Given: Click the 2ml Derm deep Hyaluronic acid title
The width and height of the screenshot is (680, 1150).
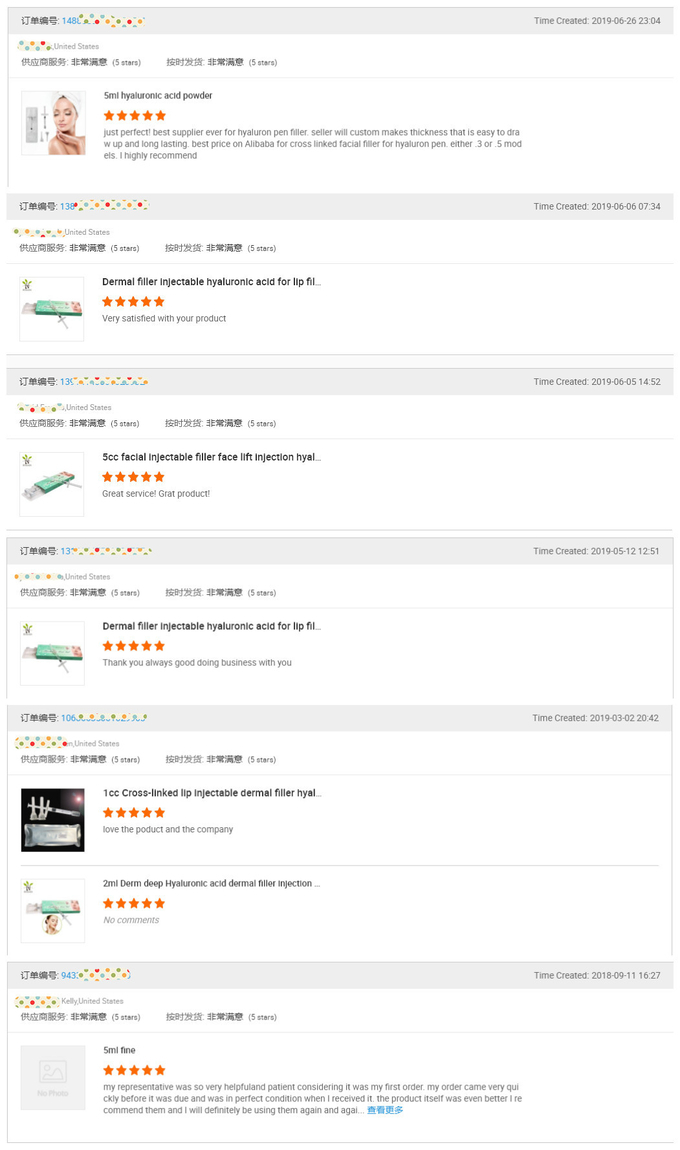Looking at the screenshot, I should click(x=211, y=884).
